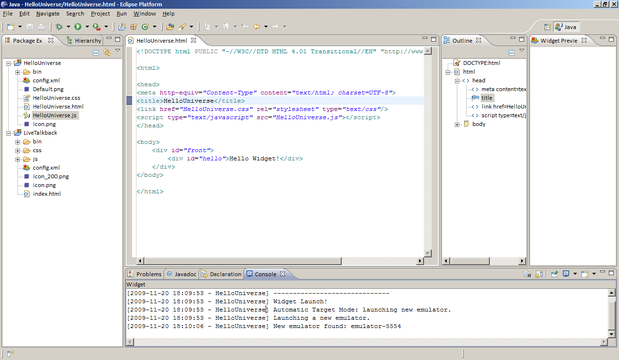This screenshot has height=360, width=619.
Task: Open the Run menu
Action: [122, 13]
